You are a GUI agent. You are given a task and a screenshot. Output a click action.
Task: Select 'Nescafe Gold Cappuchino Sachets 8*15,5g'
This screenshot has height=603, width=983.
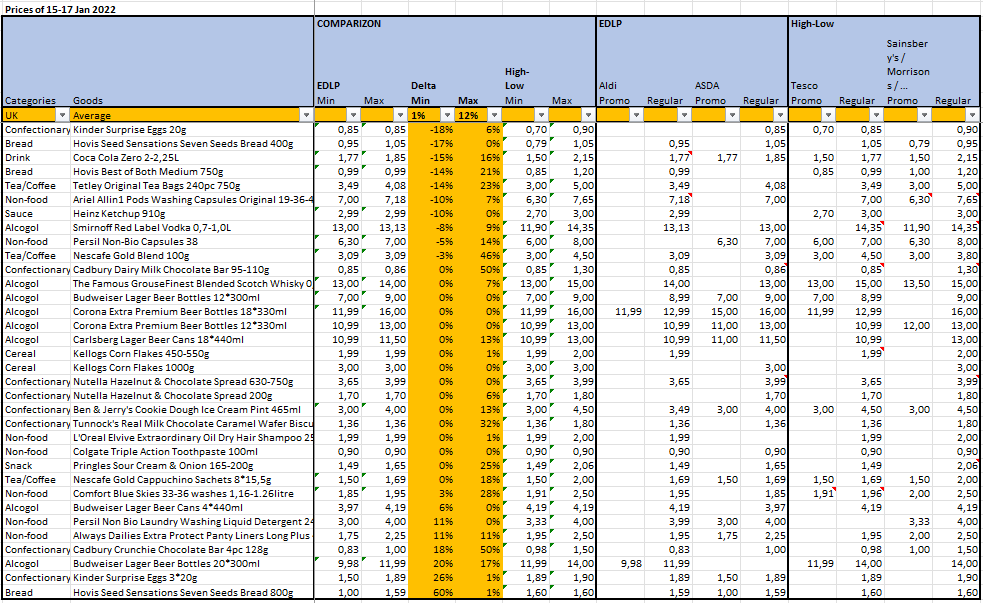click(172, 480)
